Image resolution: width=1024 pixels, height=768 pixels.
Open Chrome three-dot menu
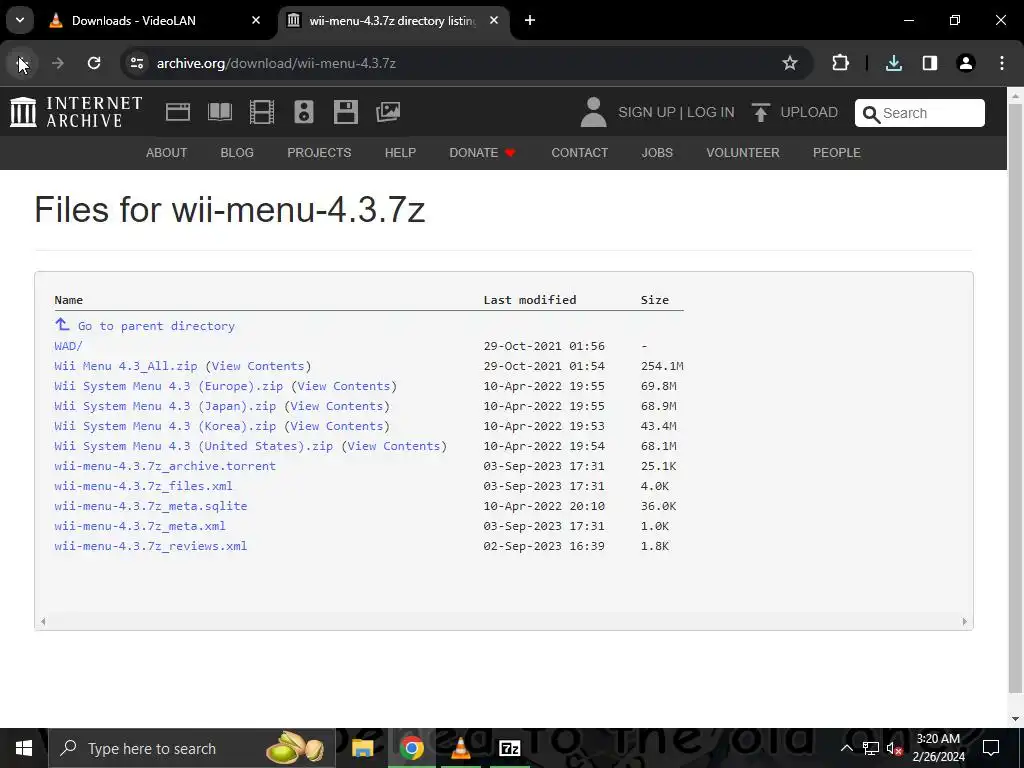(1002, 63)
